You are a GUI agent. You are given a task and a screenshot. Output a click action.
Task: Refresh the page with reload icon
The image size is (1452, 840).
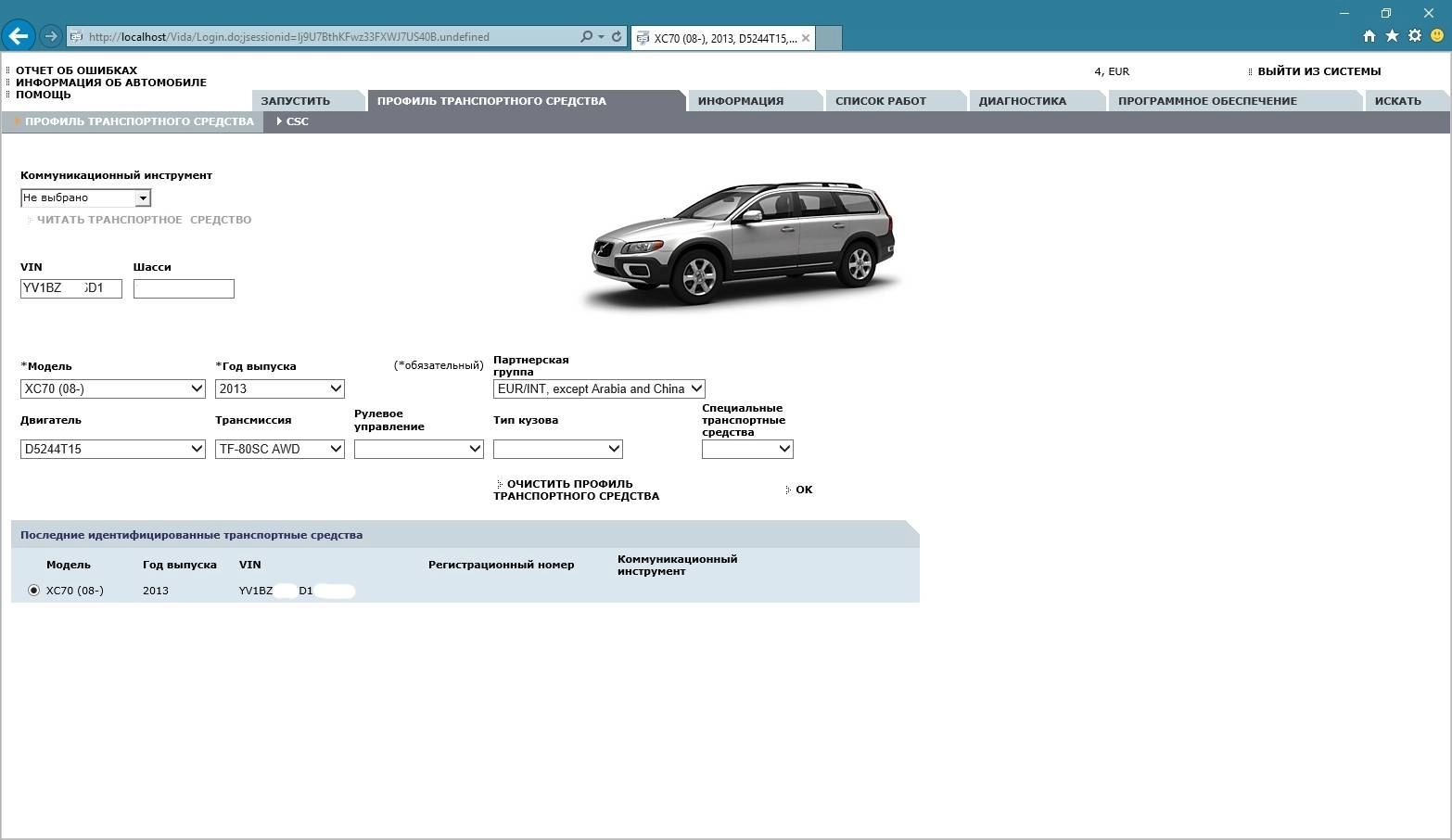[x=617, y=37]
